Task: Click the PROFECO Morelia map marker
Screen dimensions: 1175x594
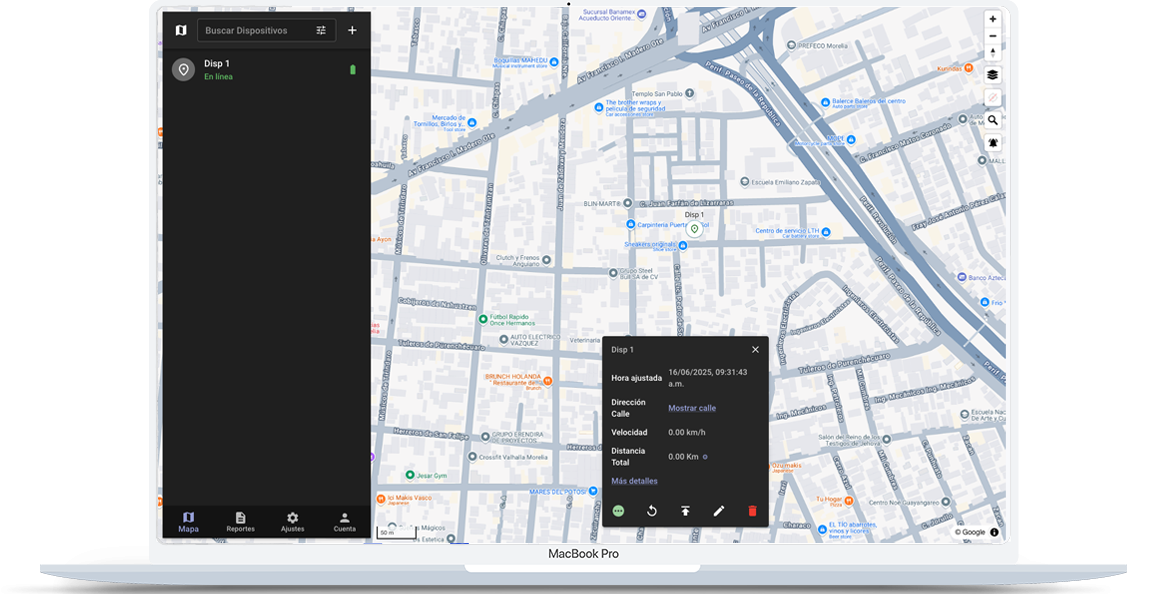Action: point(791,46)
